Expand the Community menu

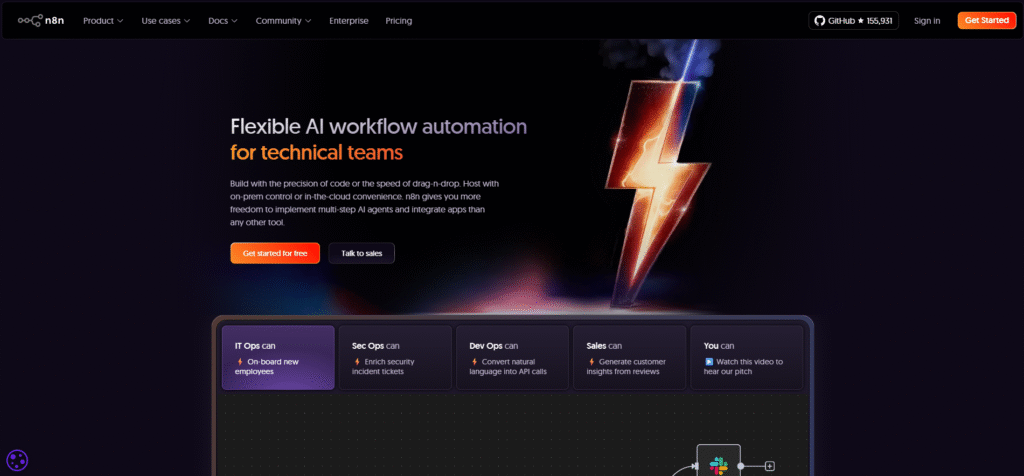tap(282, 21)
